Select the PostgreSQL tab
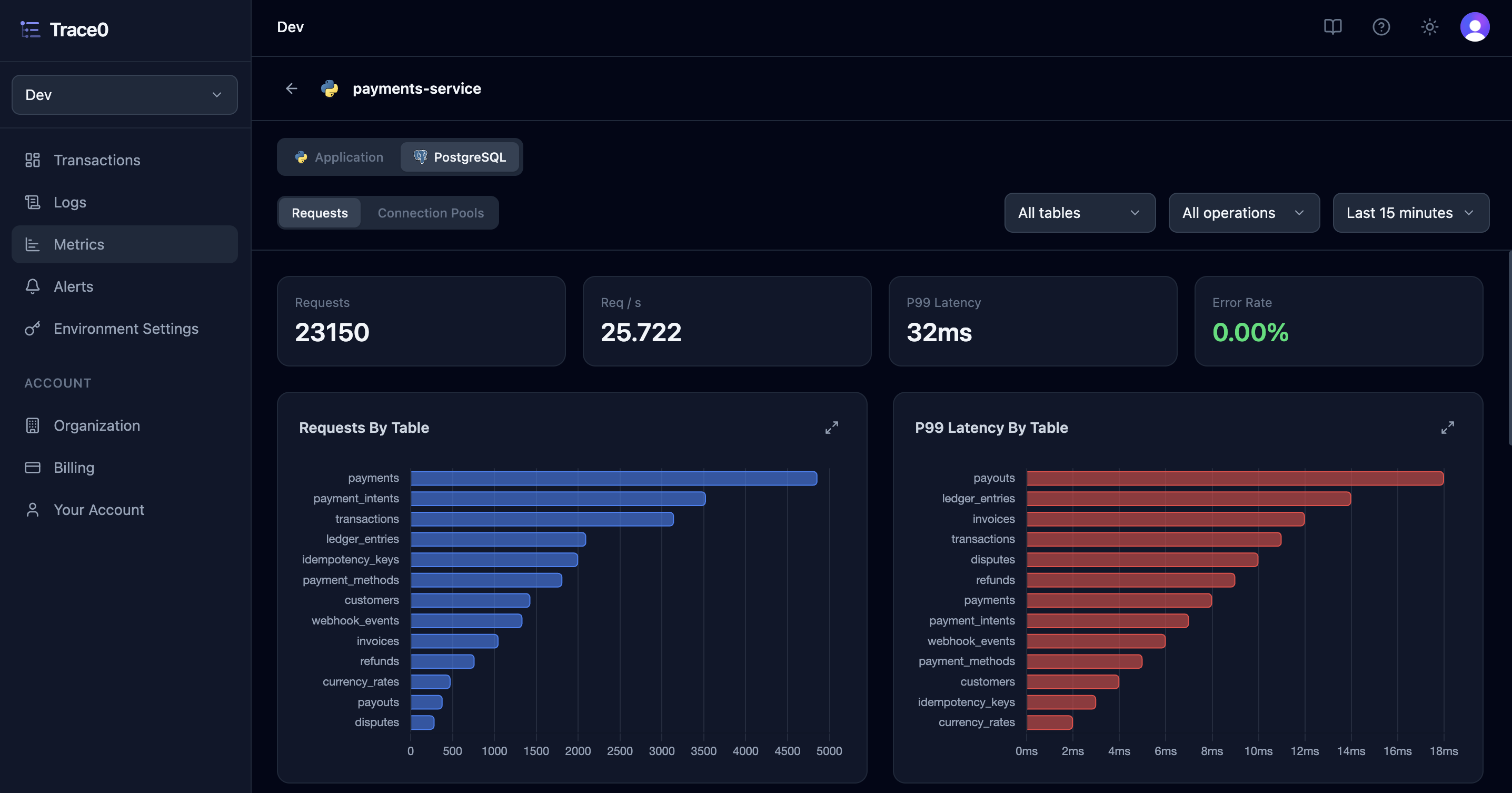Viewport: 1512px width, 793px height. [x=460, y=157]
